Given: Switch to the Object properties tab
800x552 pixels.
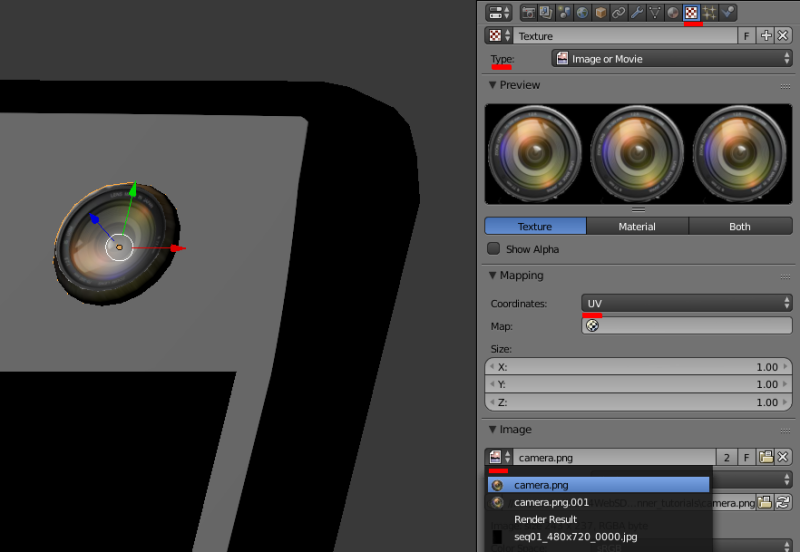Looking at the screenshot, I should [600, 12].
